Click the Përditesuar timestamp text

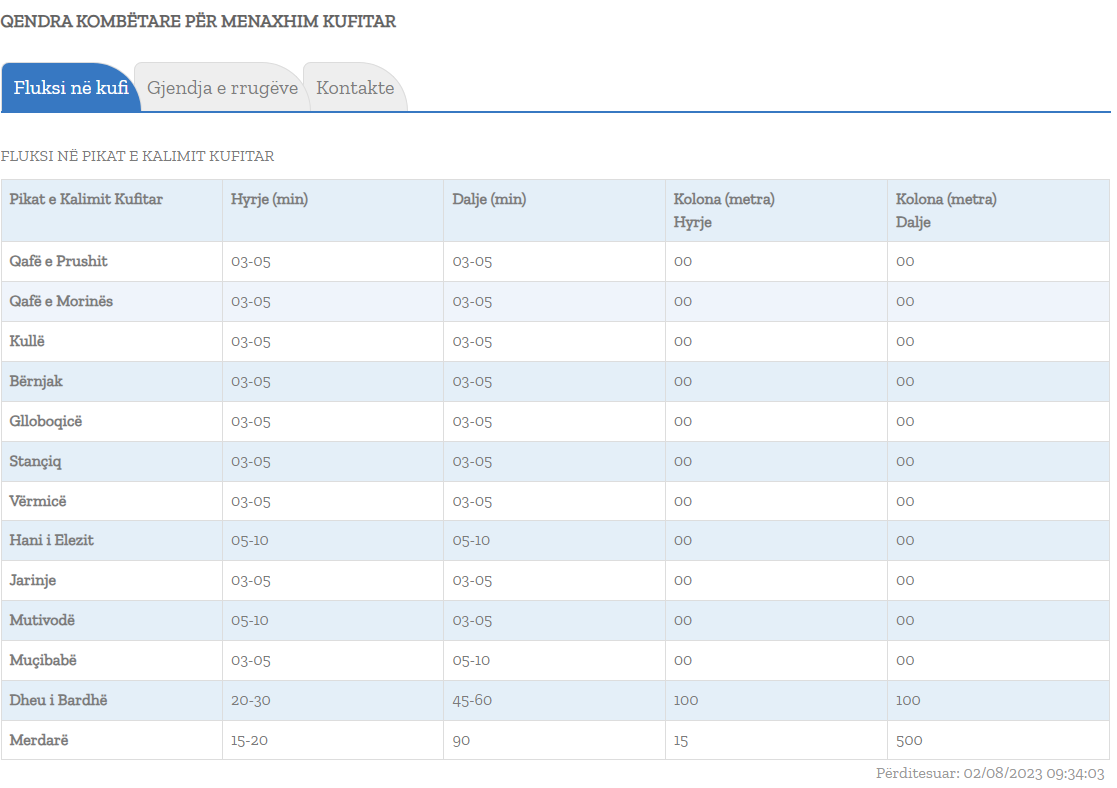pyautogui.click(x=989, y=773)
